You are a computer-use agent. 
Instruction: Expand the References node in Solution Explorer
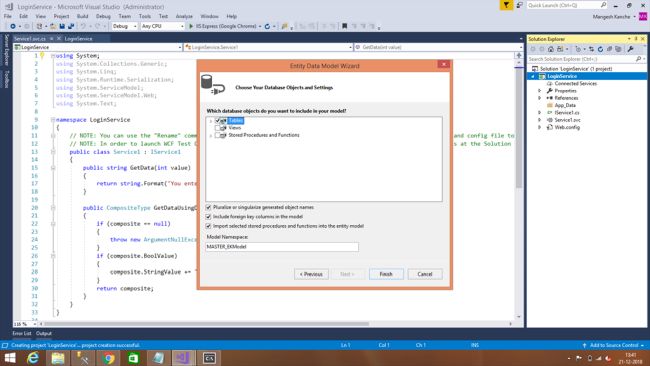pos(539,98)
